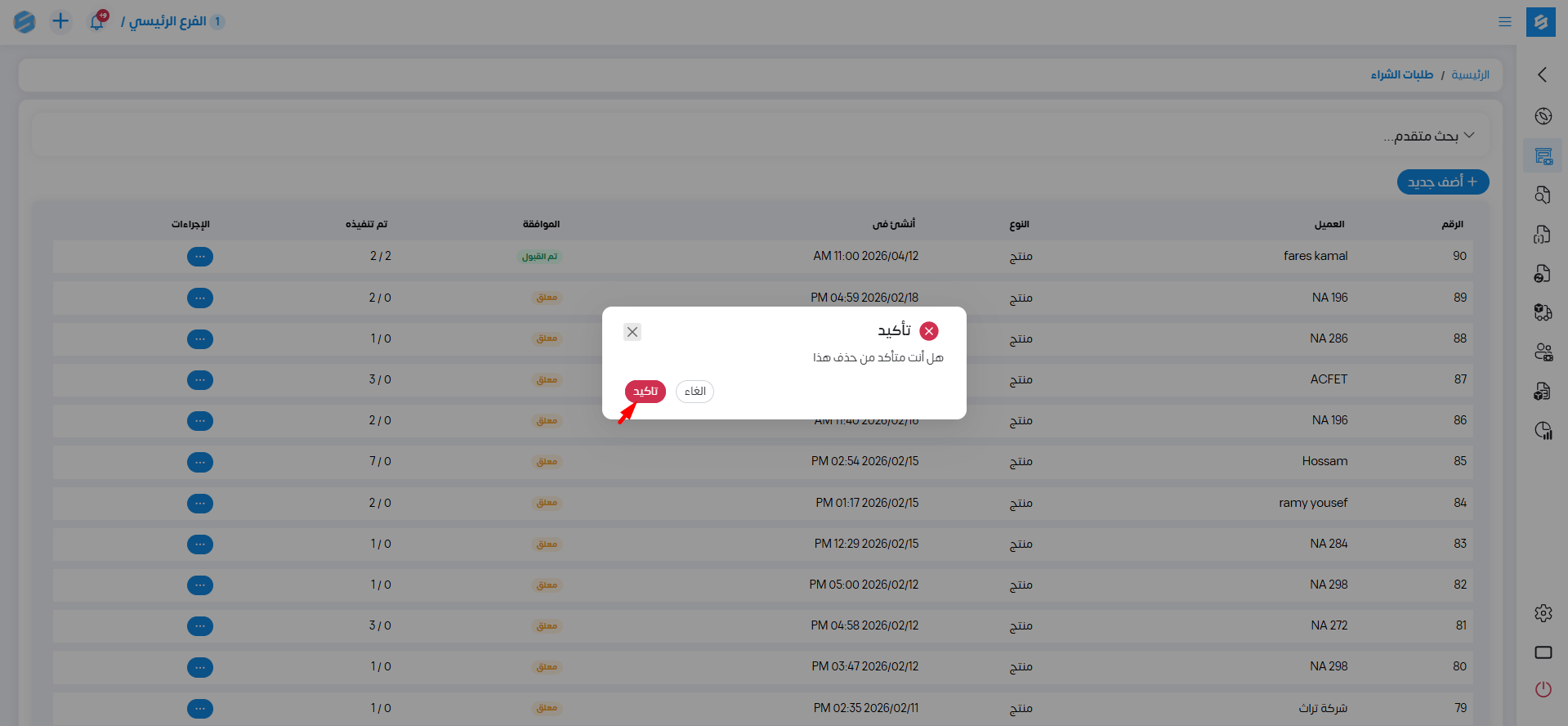Open actions menu for request 90
This screenshot has width=1568, height=726.
(200, 257)
